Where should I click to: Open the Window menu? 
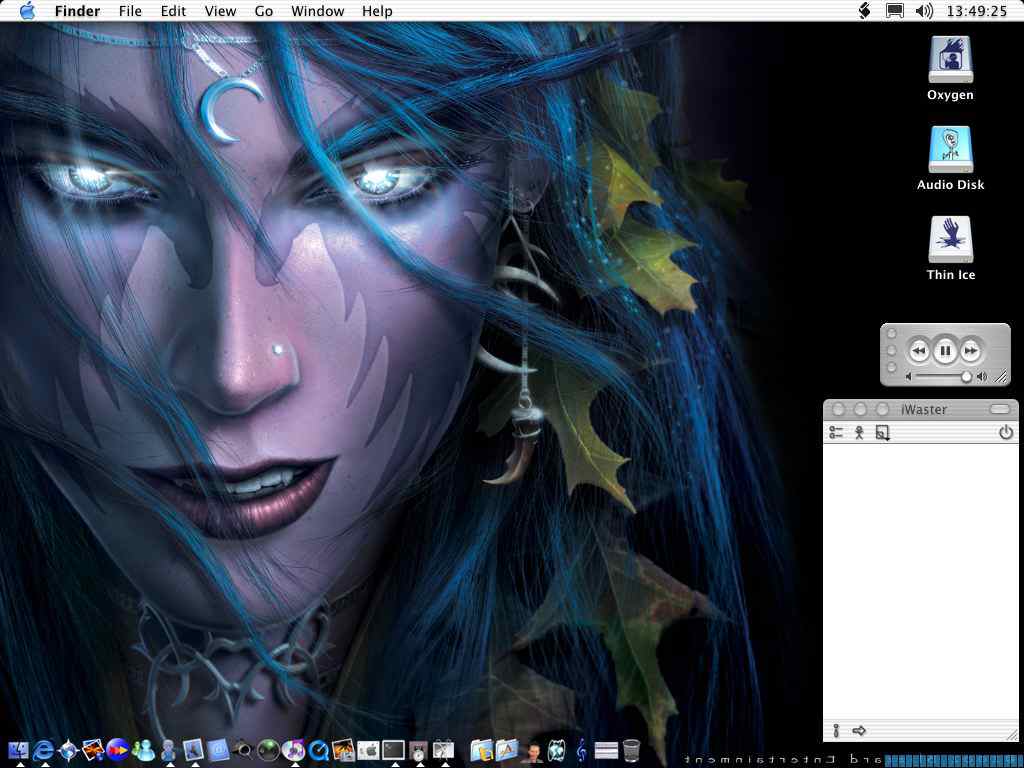[x=317, y=11]
